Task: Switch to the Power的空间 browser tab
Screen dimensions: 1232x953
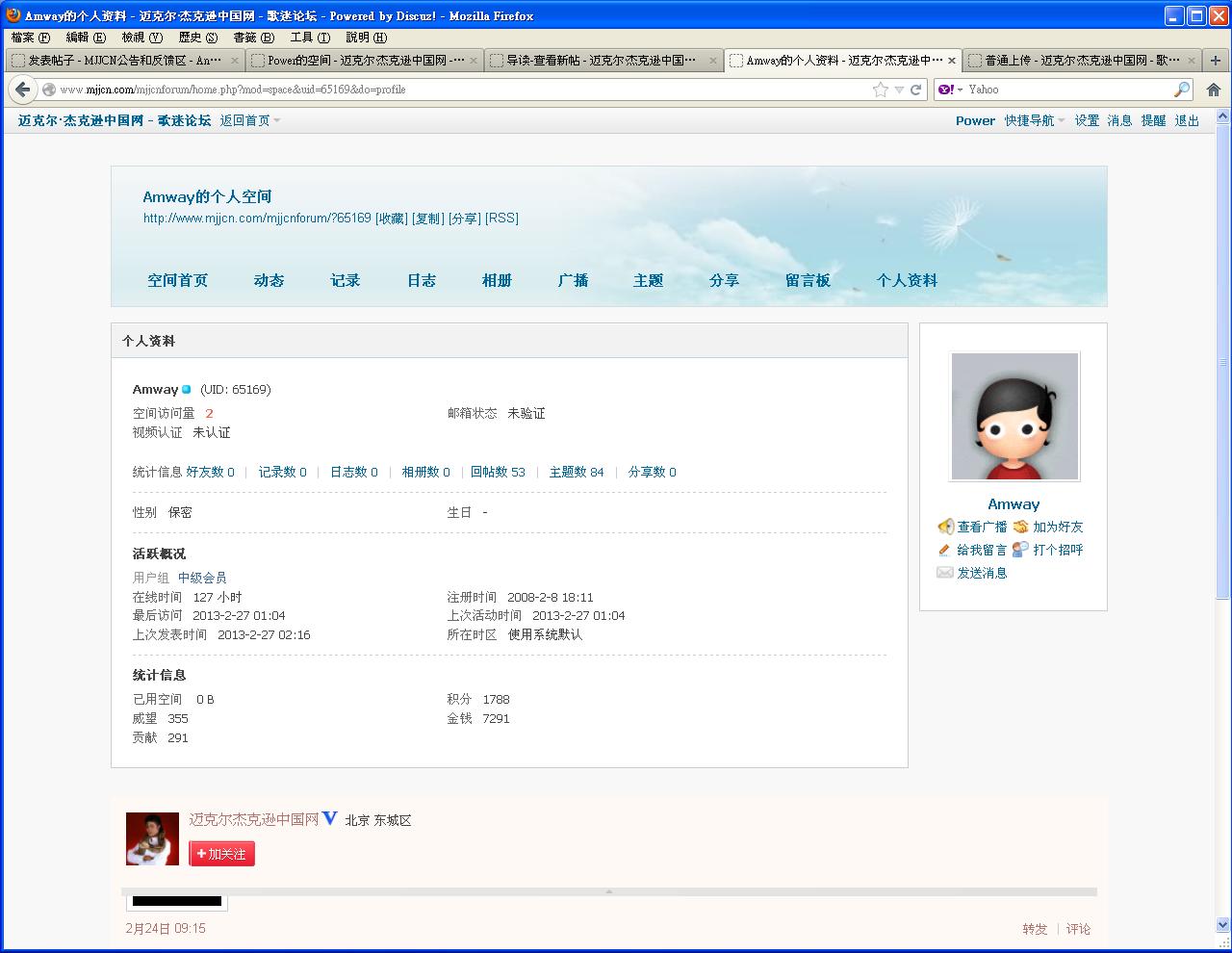Action: [x=363, y=60]
